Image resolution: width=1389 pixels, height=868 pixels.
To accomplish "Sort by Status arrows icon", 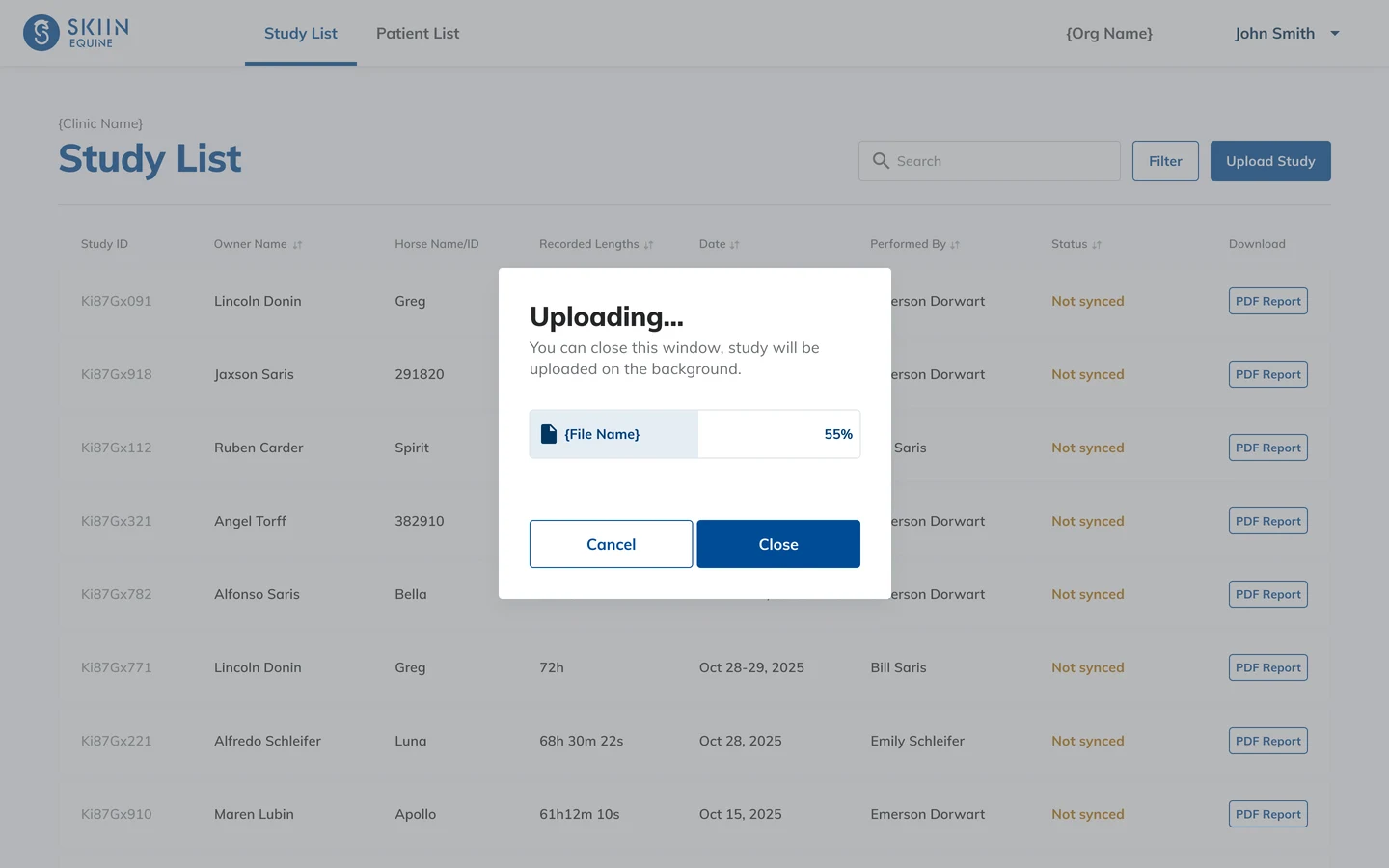I will tap(1097, 245).
